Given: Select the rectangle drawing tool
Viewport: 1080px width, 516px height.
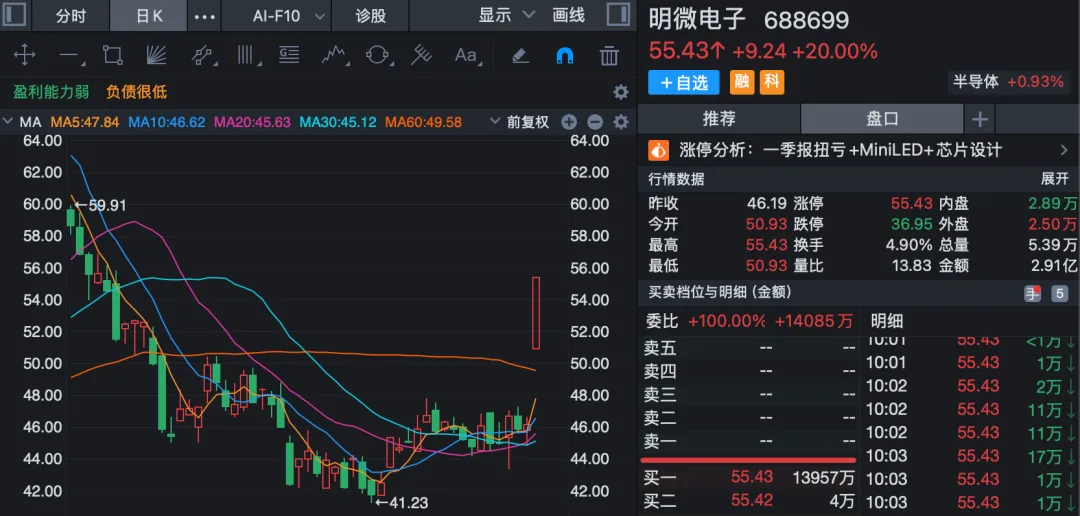Looking at the screenshot, I should [x=112, y=55].
